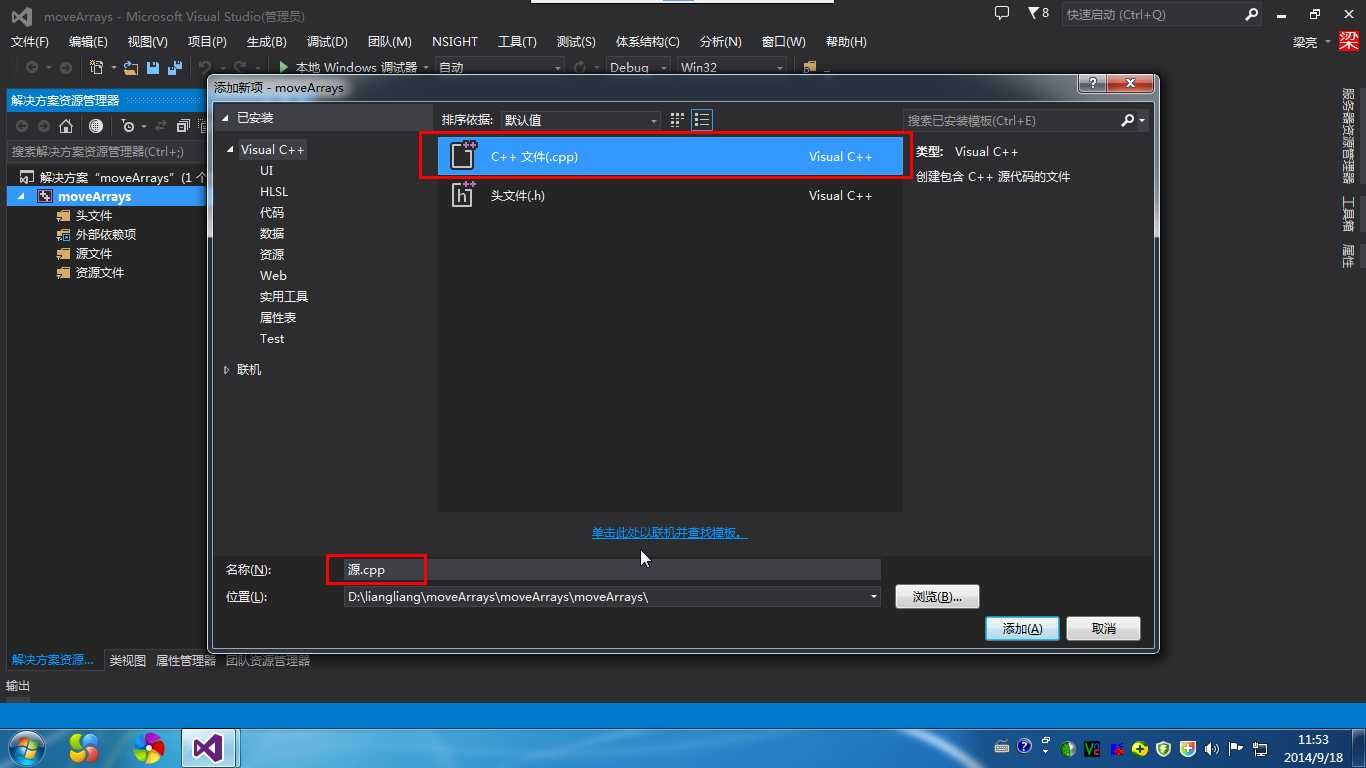Open the 项目(P) menu
The image size is (1366, 768).
click(x=207, y=42)
